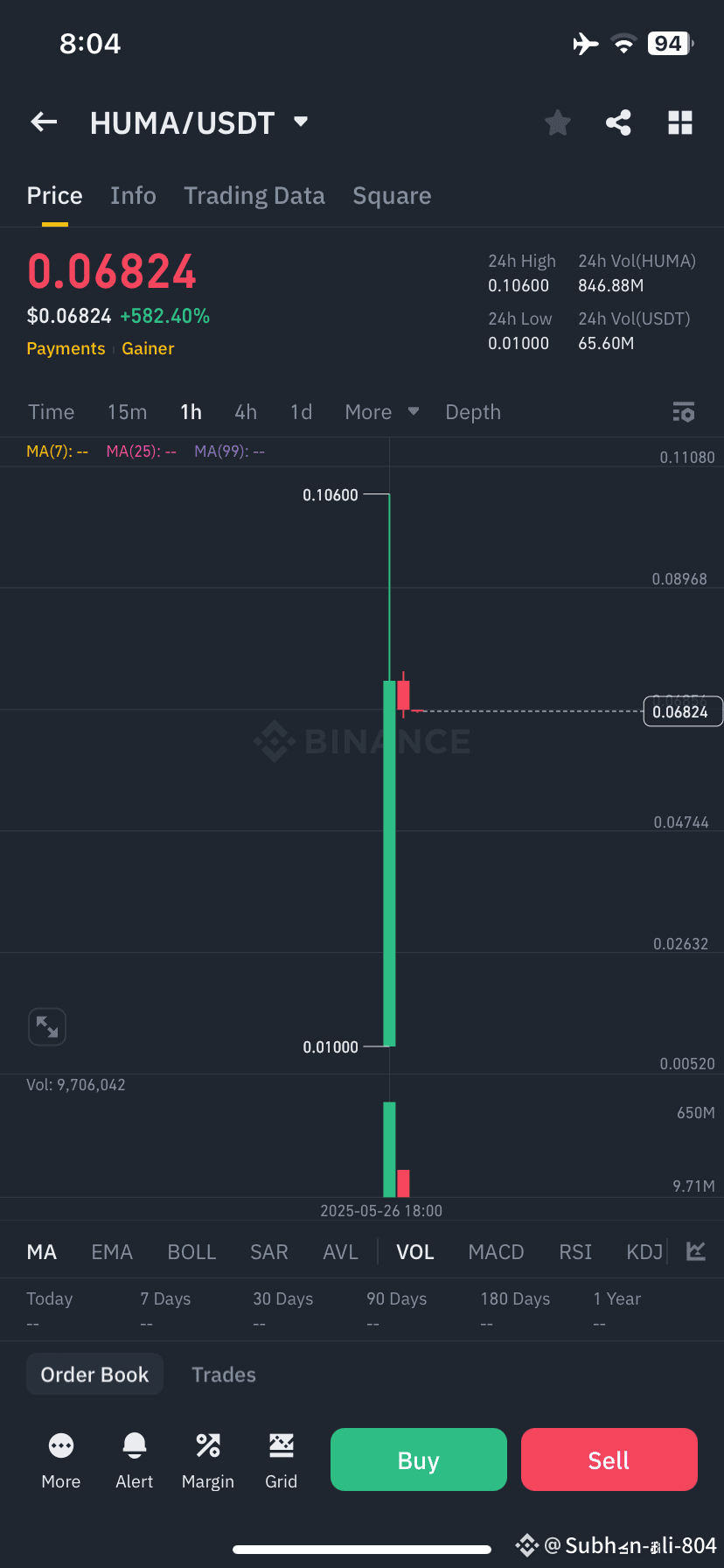Open chart settings icon
This screenshot has height=1568, width=724.
[x=683, y=412]
